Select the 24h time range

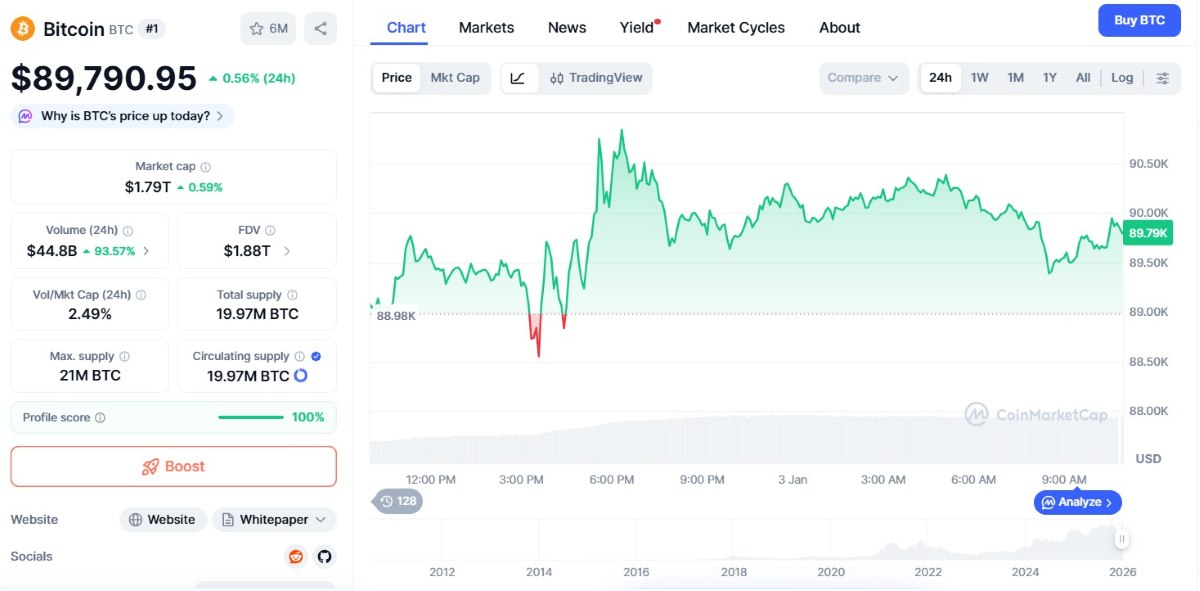(940, 78)
